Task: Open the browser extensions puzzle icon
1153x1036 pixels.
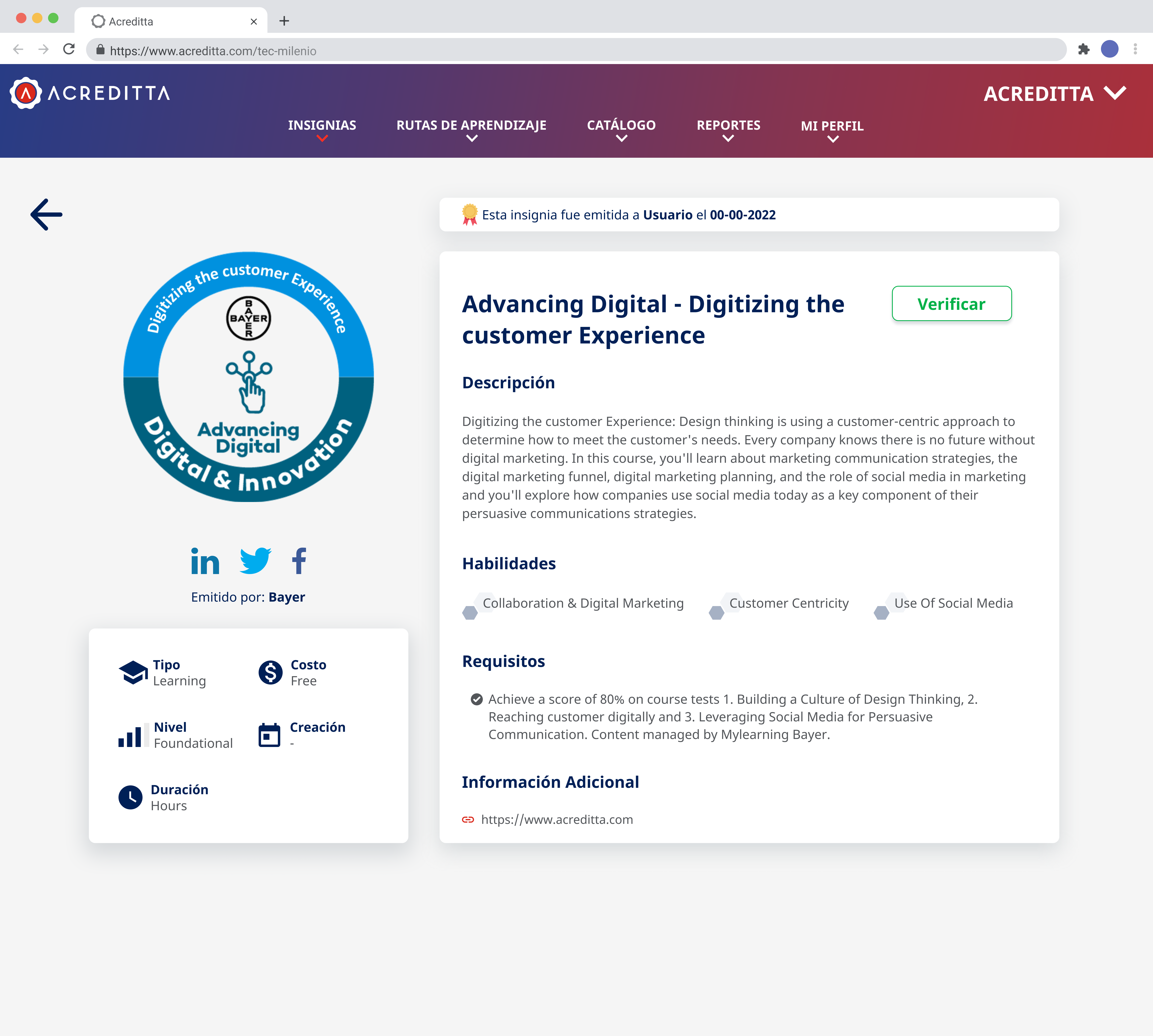Action: tap(1084, 49)
